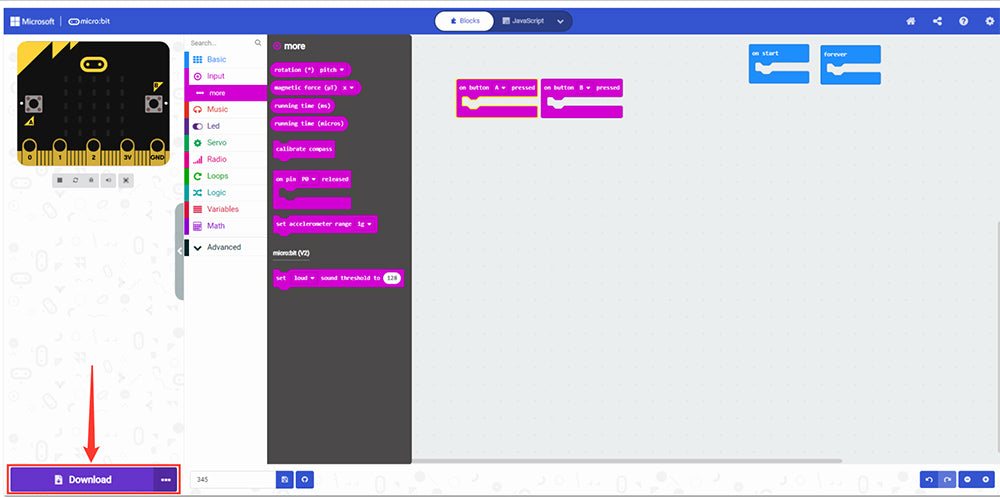Open the language dropdown next to JavaScript

click(560, 21)
